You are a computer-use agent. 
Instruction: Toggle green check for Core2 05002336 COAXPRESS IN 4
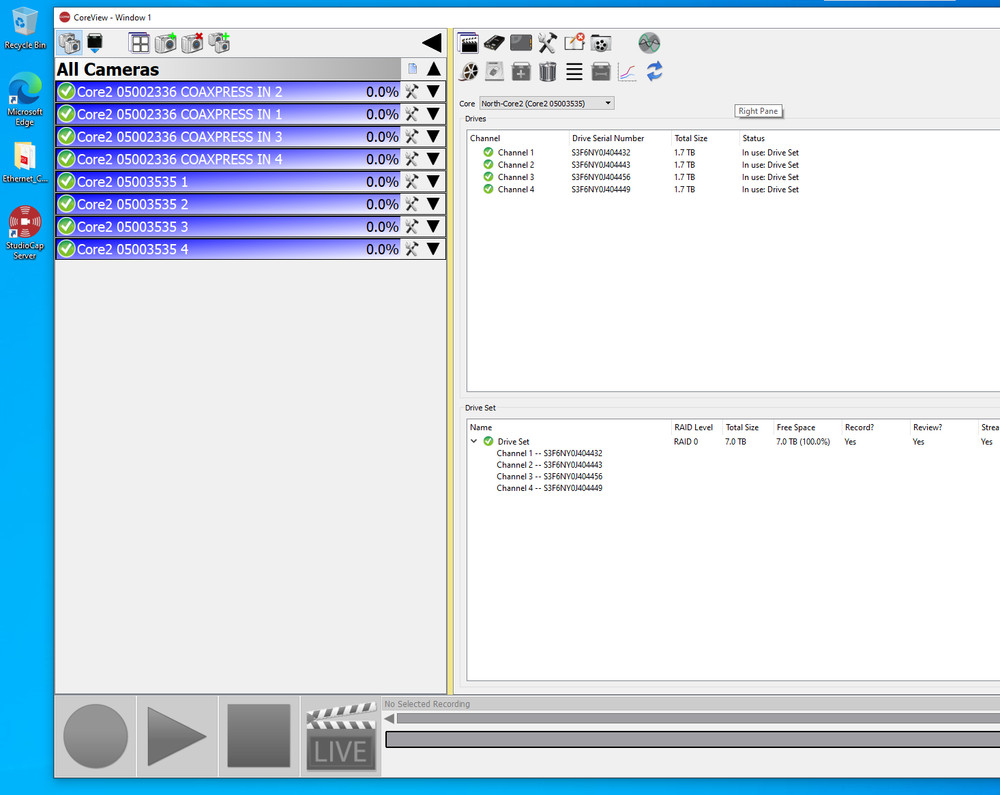click(67, 159)
